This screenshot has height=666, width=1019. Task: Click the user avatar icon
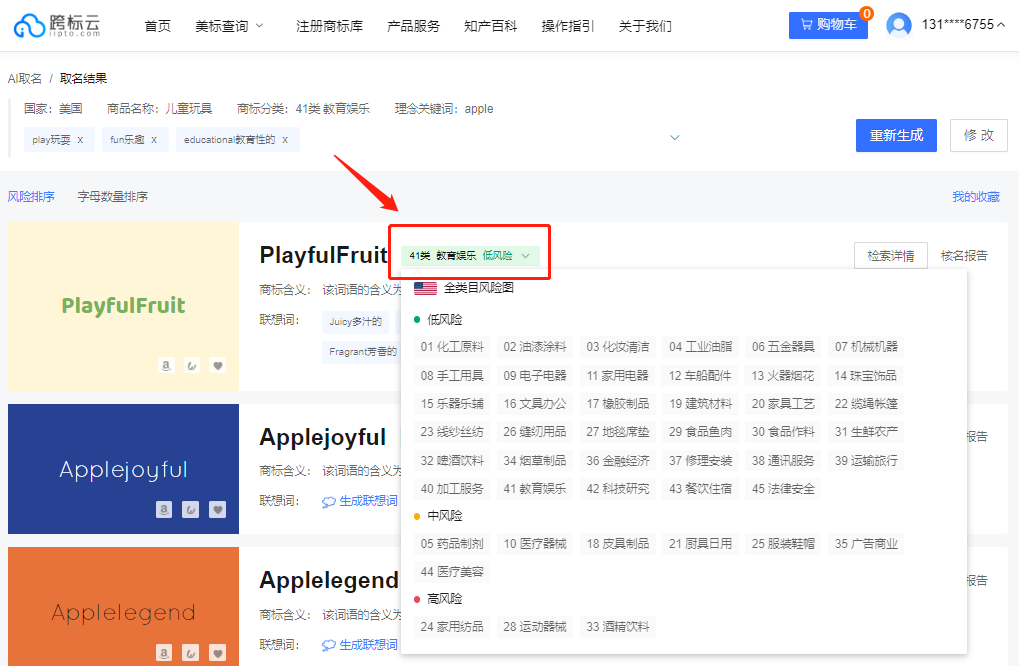(898, 24)
